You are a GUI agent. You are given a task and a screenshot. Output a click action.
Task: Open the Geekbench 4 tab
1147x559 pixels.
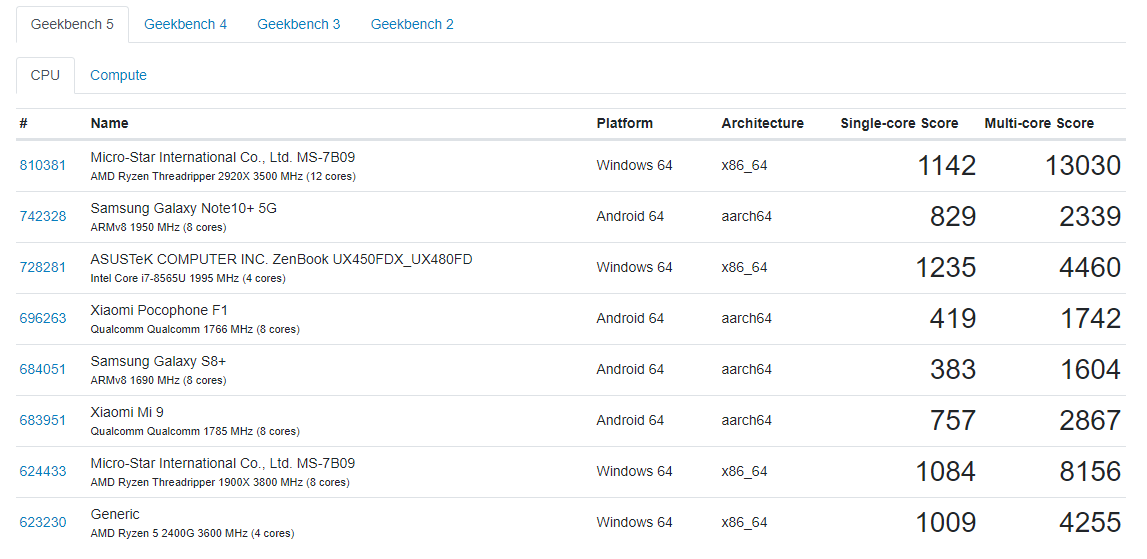pos(185,24)
